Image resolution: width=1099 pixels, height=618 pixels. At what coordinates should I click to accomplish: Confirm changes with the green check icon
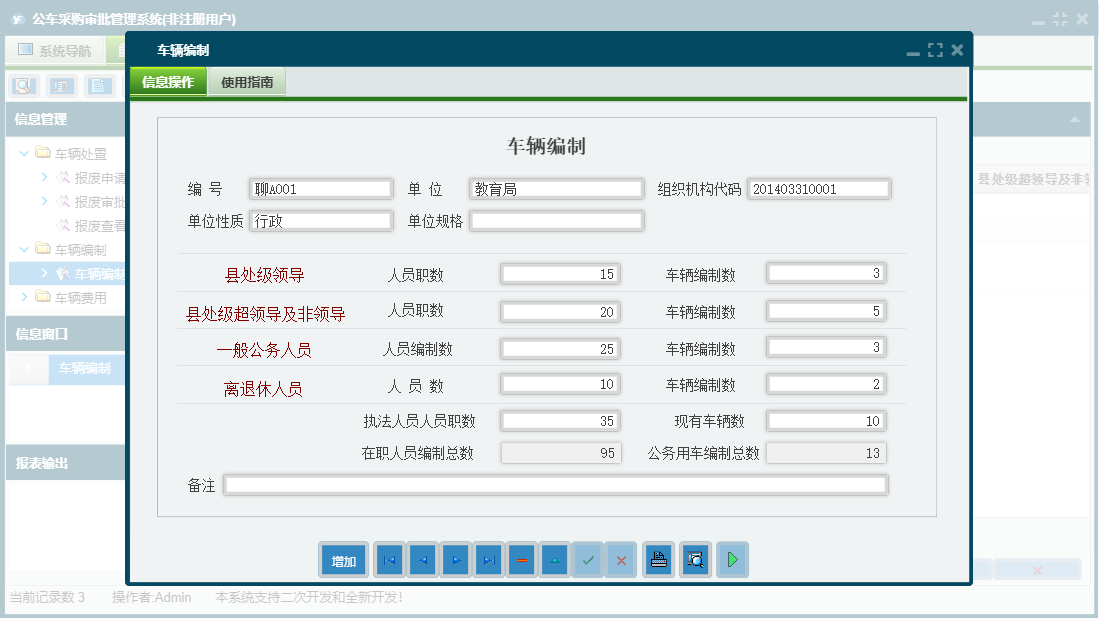click(588, 560)
